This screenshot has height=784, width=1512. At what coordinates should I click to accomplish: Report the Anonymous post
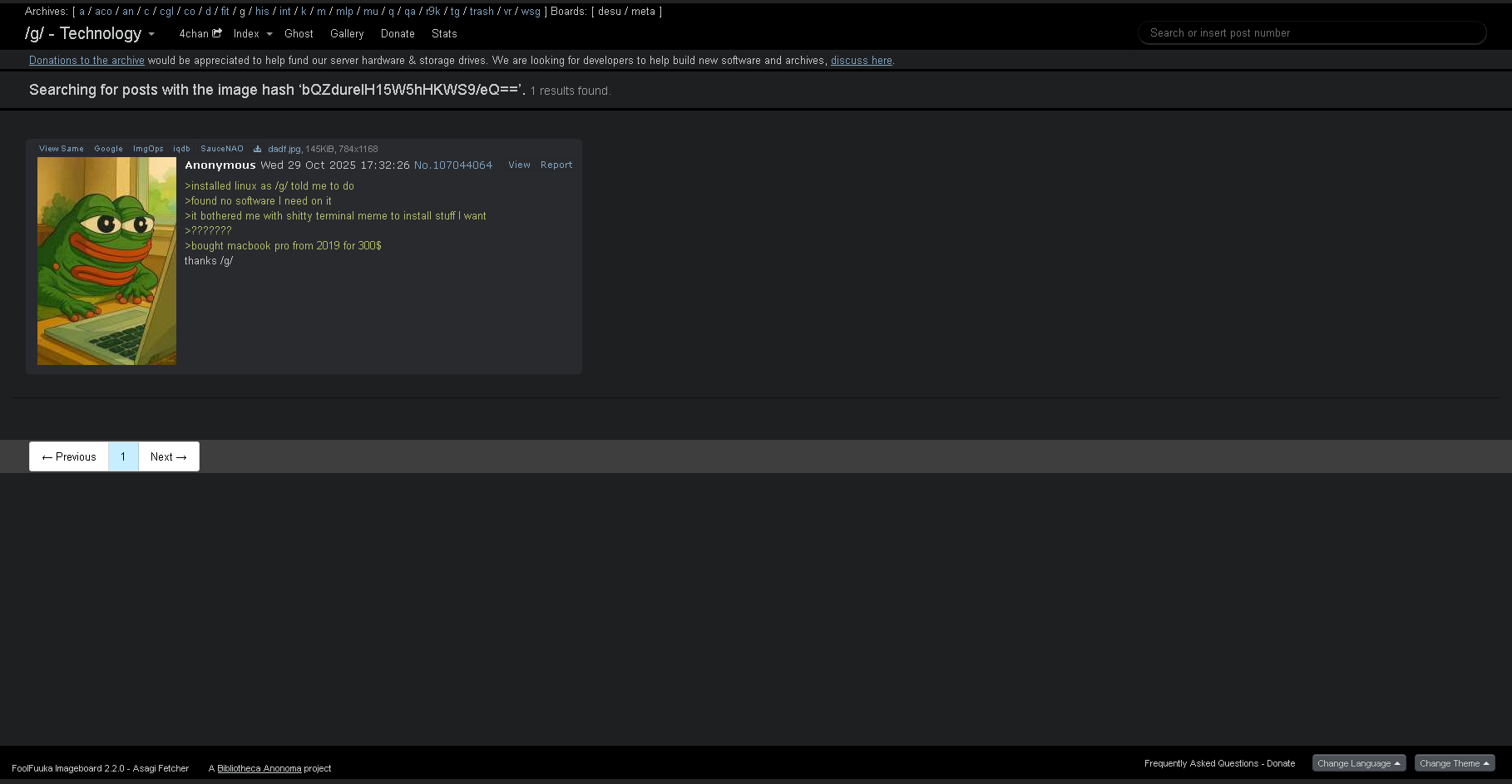tap(556, 165)
